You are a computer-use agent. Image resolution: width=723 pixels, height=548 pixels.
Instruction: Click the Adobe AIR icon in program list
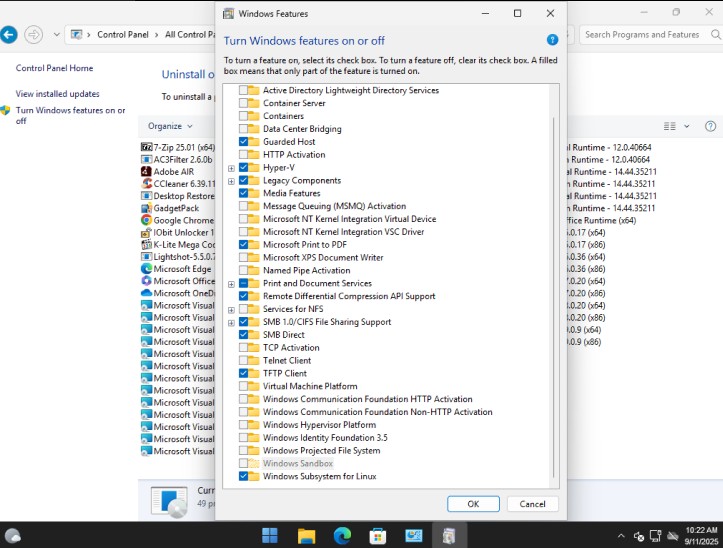coord(146,172)
